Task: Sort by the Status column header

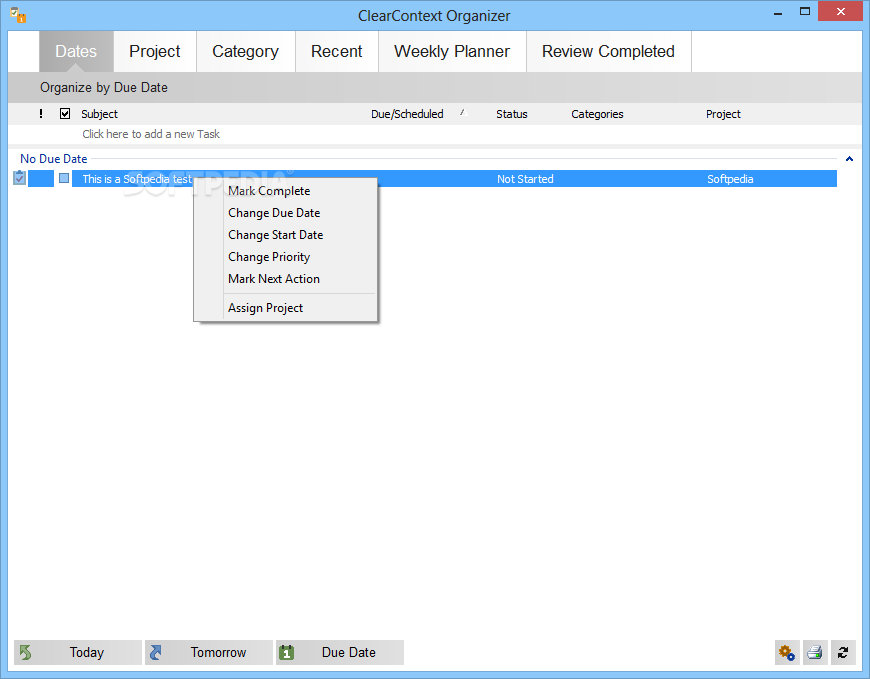Action: click(x=512, y=114)
